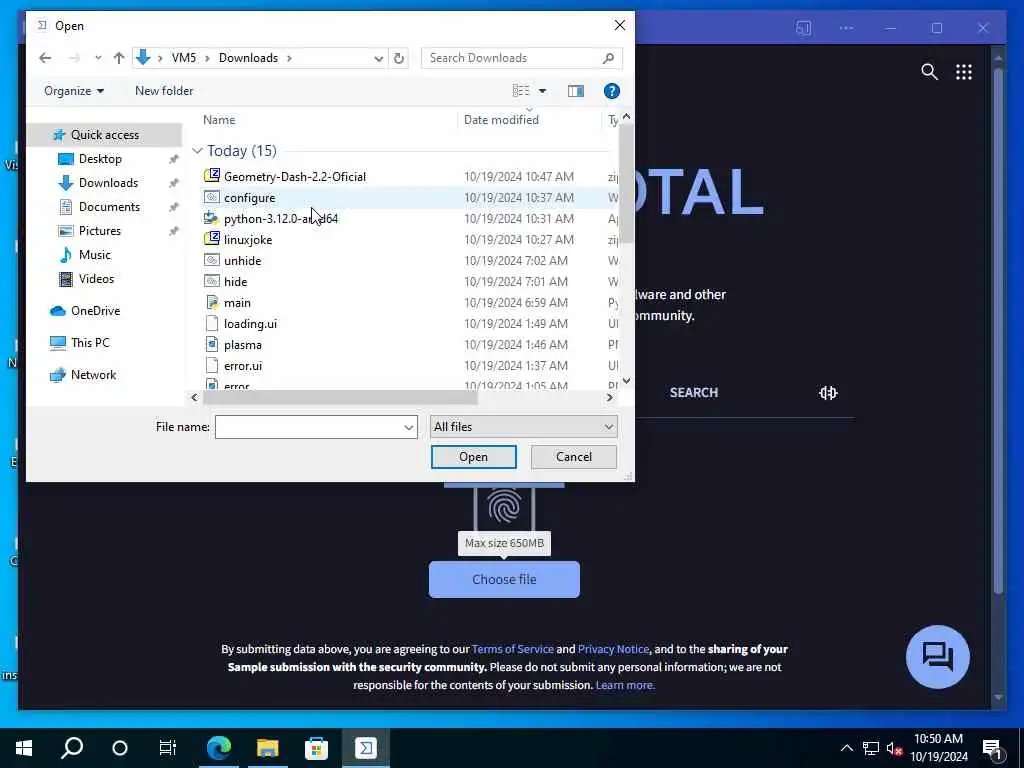Open Videos in the sidebar
Screen dimensions: 1024x768
[x=96, y=279]
